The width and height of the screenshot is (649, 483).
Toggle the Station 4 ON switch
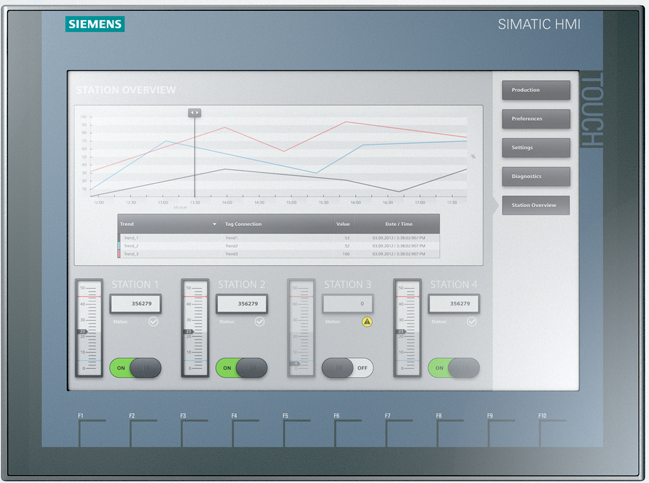(x=454, y=368)
